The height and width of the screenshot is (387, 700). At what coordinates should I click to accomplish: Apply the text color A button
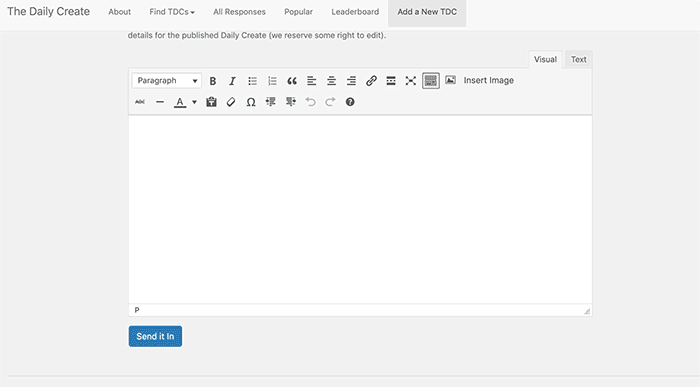pyautogui.click(x=180, y=102)
